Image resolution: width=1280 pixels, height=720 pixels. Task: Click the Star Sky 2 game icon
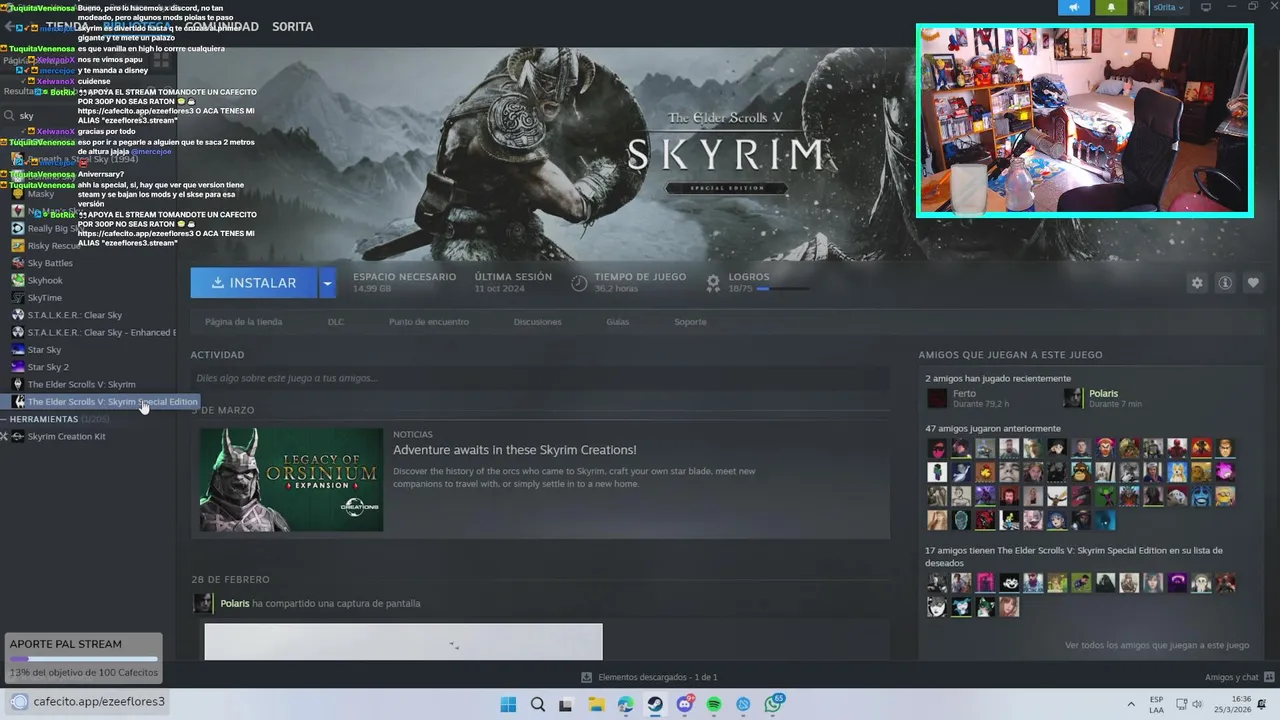tap(18, 367)
